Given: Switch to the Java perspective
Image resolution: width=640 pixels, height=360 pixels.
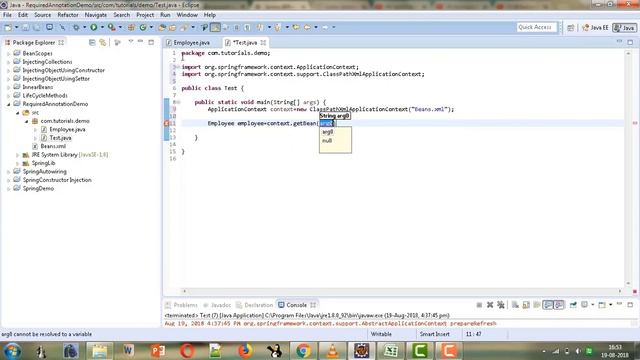Looking at the screenshot, I should (624, 27).
